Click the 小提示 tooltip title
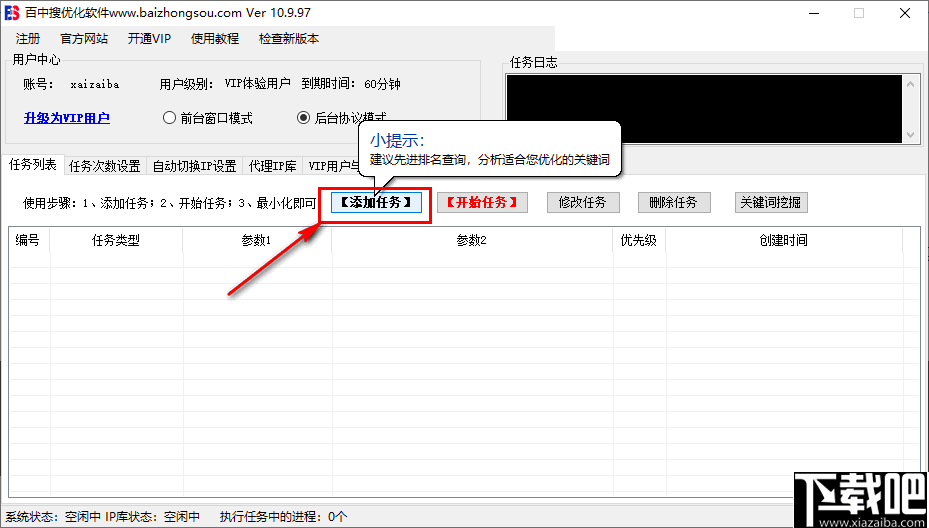 point(398,140)
